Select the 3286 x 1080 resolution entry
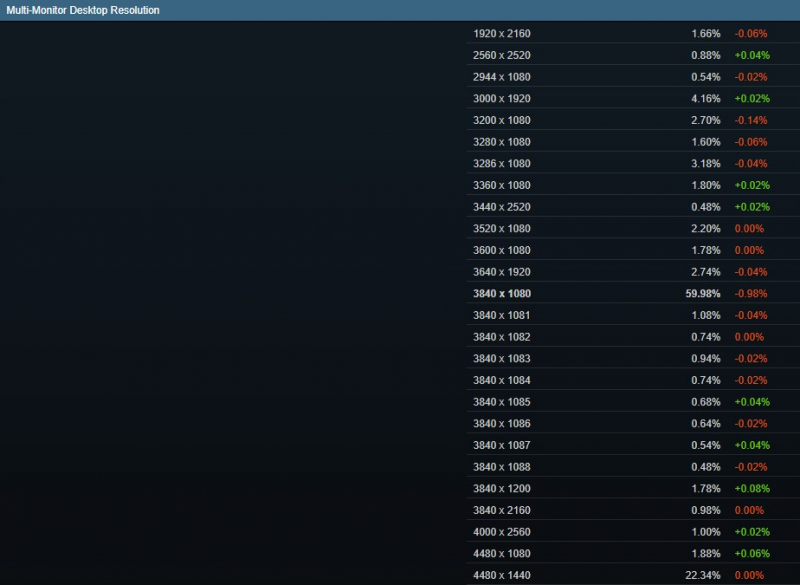800x585 pixels. pyautogui.click(x=502, y=164)
